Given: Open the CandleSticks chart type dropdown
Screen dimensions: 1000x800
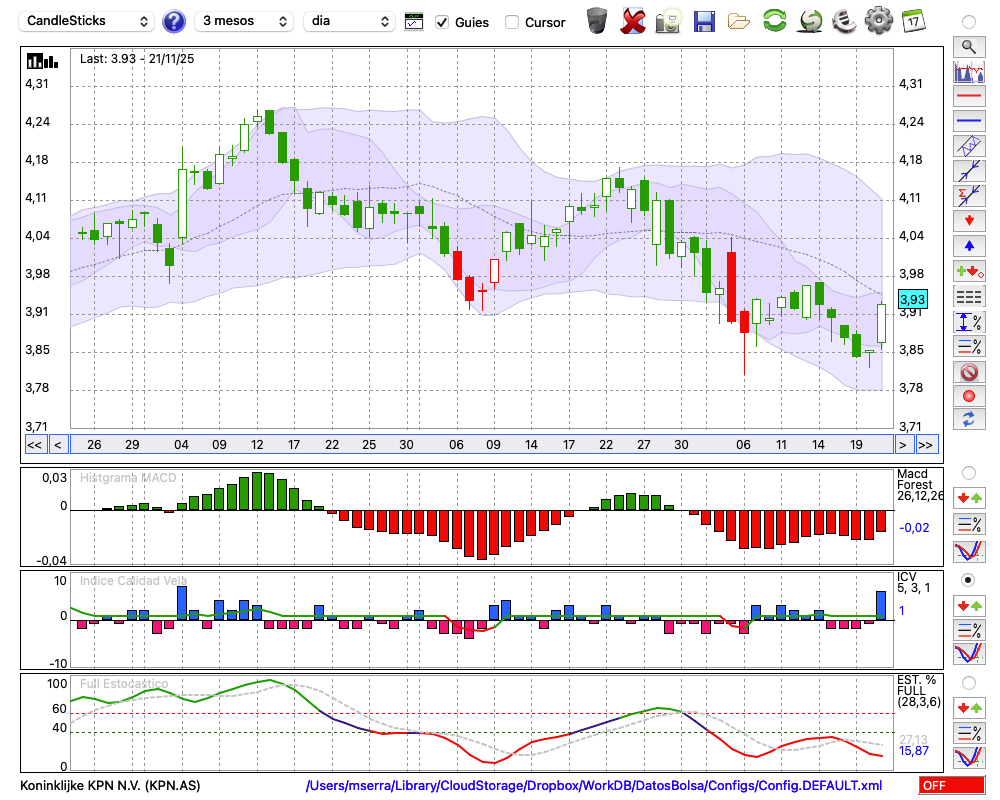Looking at the screenshot, I should pos(87,21).
